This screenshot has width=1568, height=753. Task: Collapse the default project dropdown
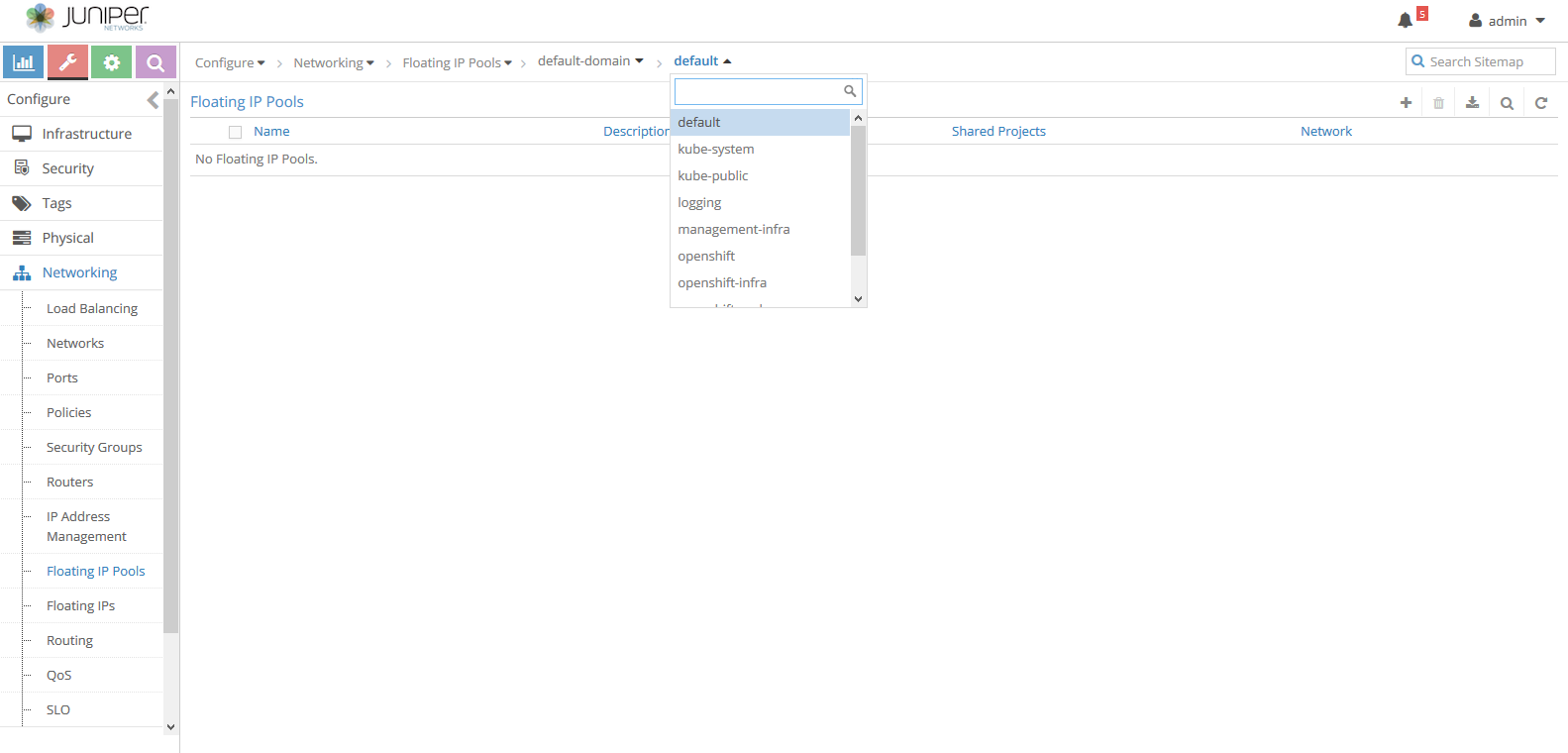(702, 61)
